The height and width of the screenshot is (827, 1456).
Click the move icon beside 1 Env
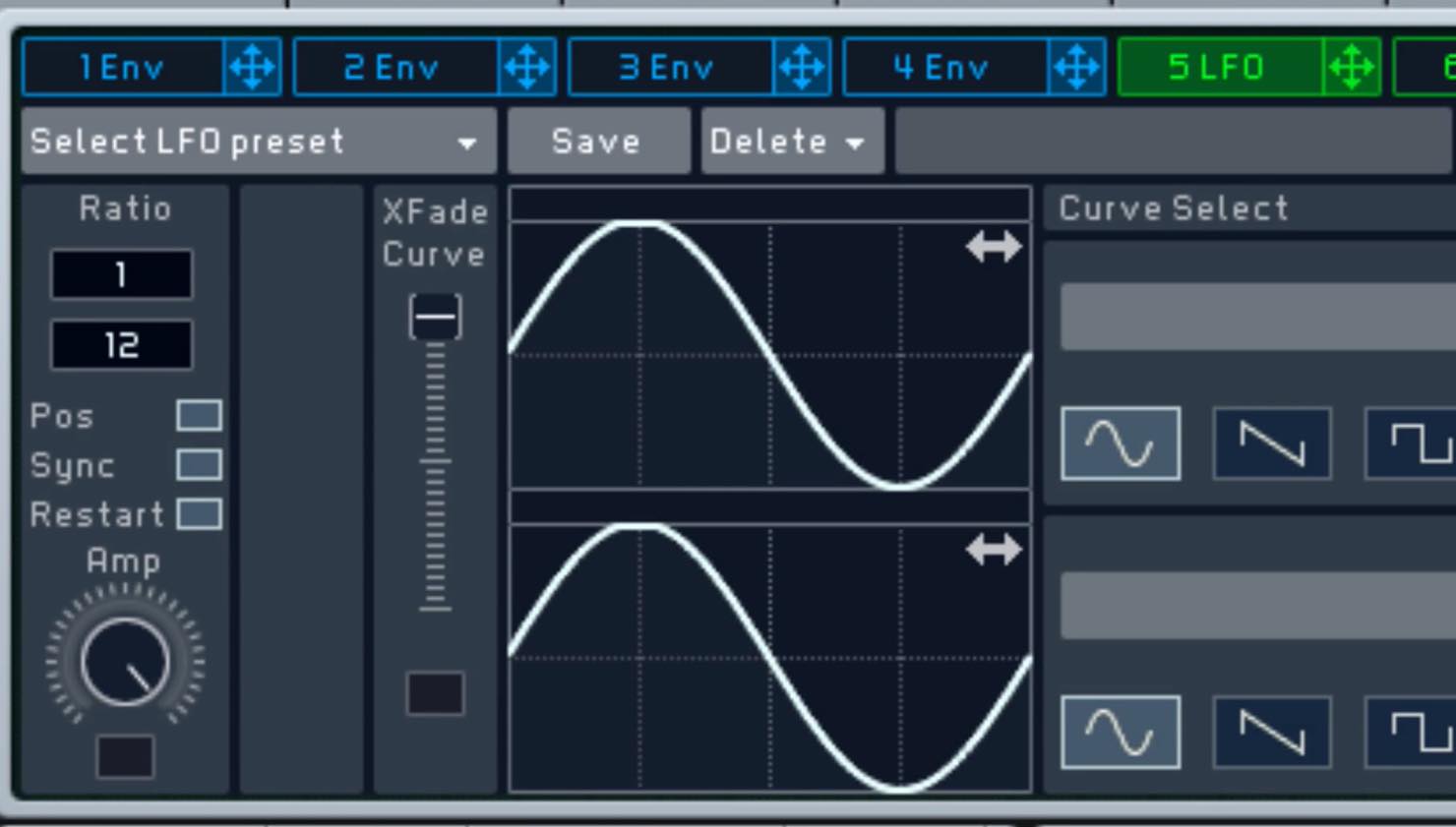(x=253, y=68)
